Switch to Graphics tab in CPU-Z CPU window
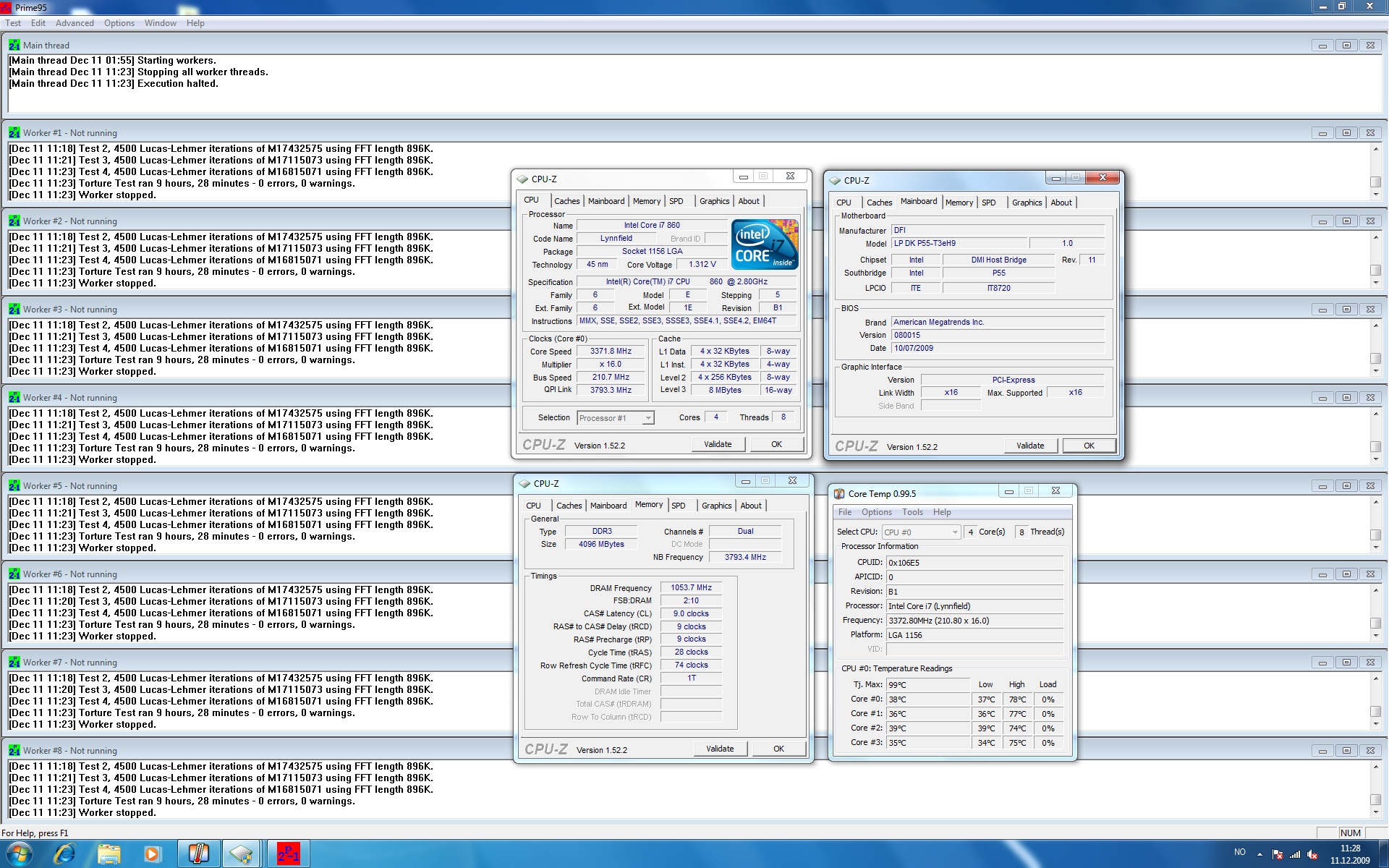This screenshot has height=868, width=1389. (714, 201)
